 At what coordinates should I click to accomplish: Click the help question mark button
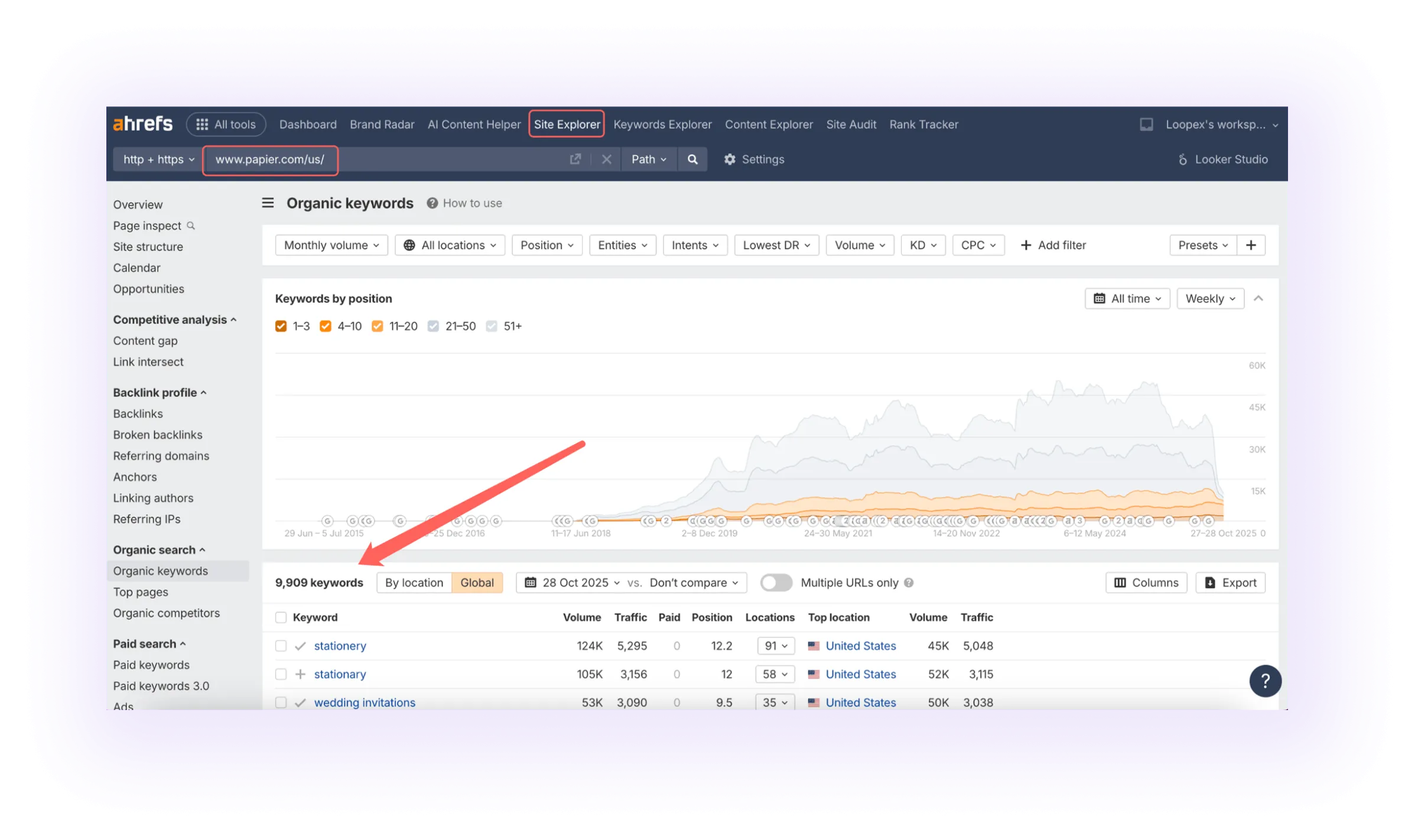click(1265, 681)
